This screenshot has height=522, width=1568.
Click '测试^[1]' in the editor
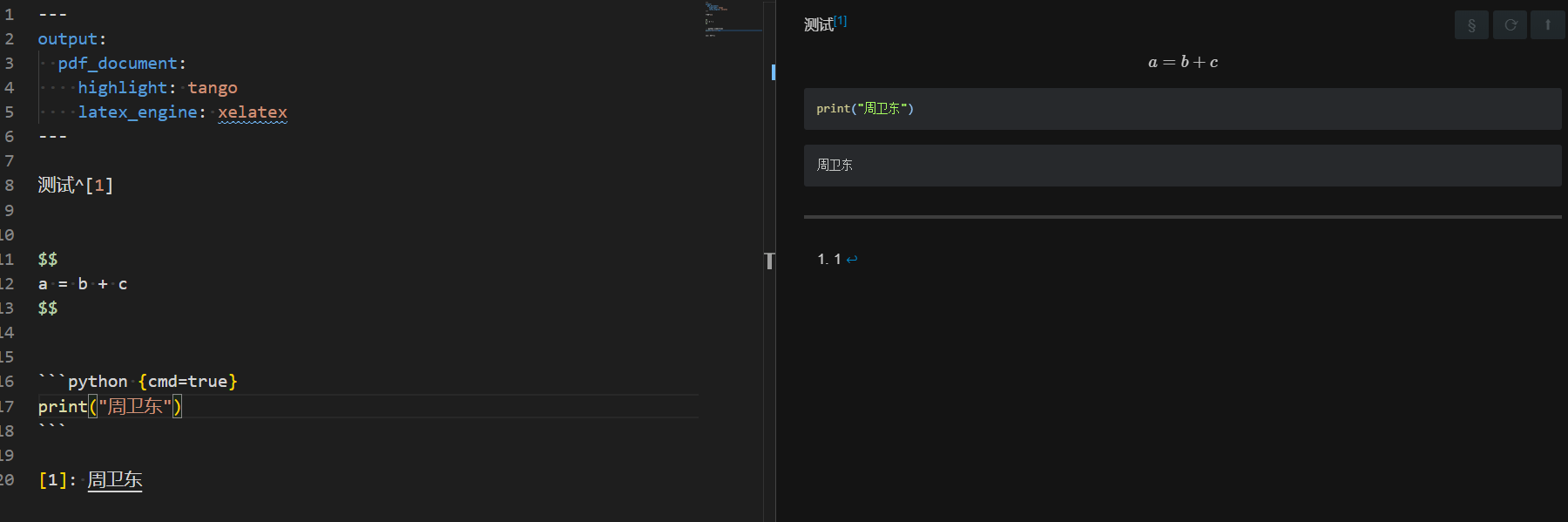coord(75,186)
